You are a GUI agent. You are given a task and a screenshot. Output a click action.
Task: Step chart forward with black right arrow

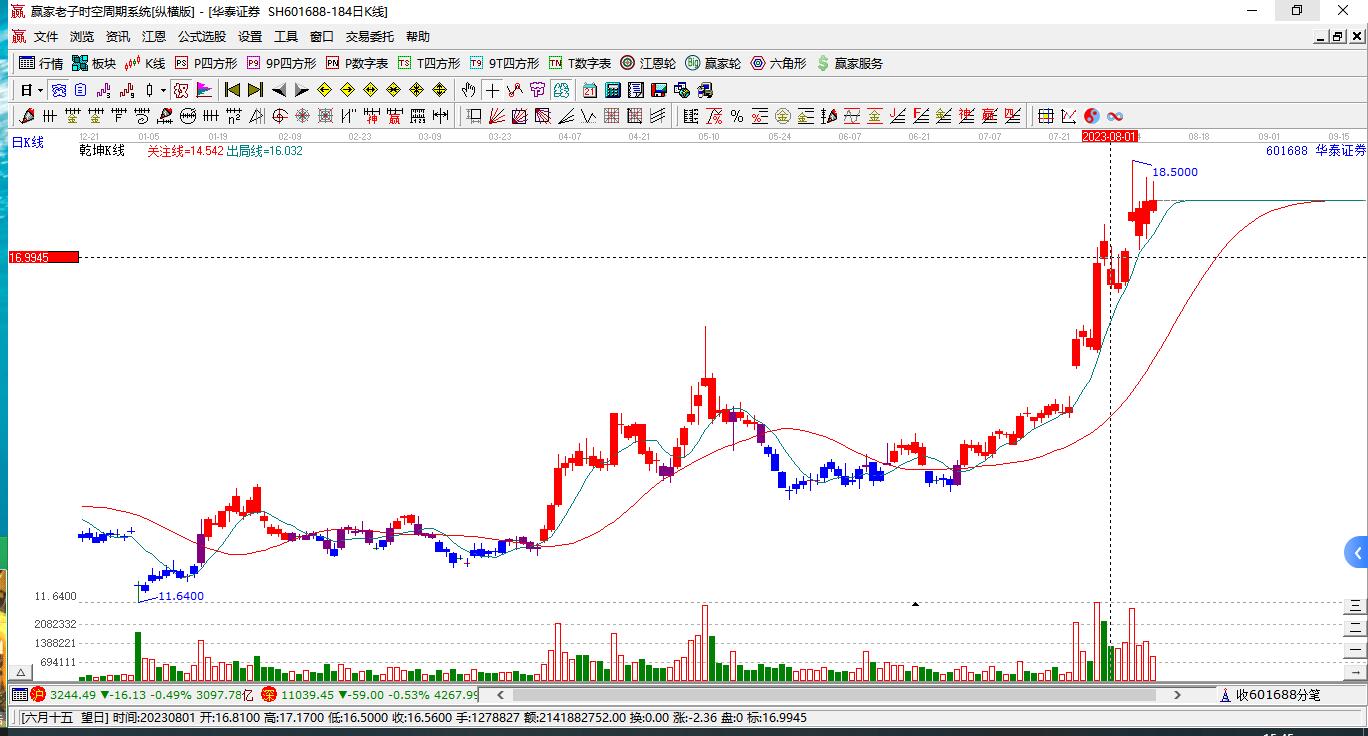click(x=302, y=90)
